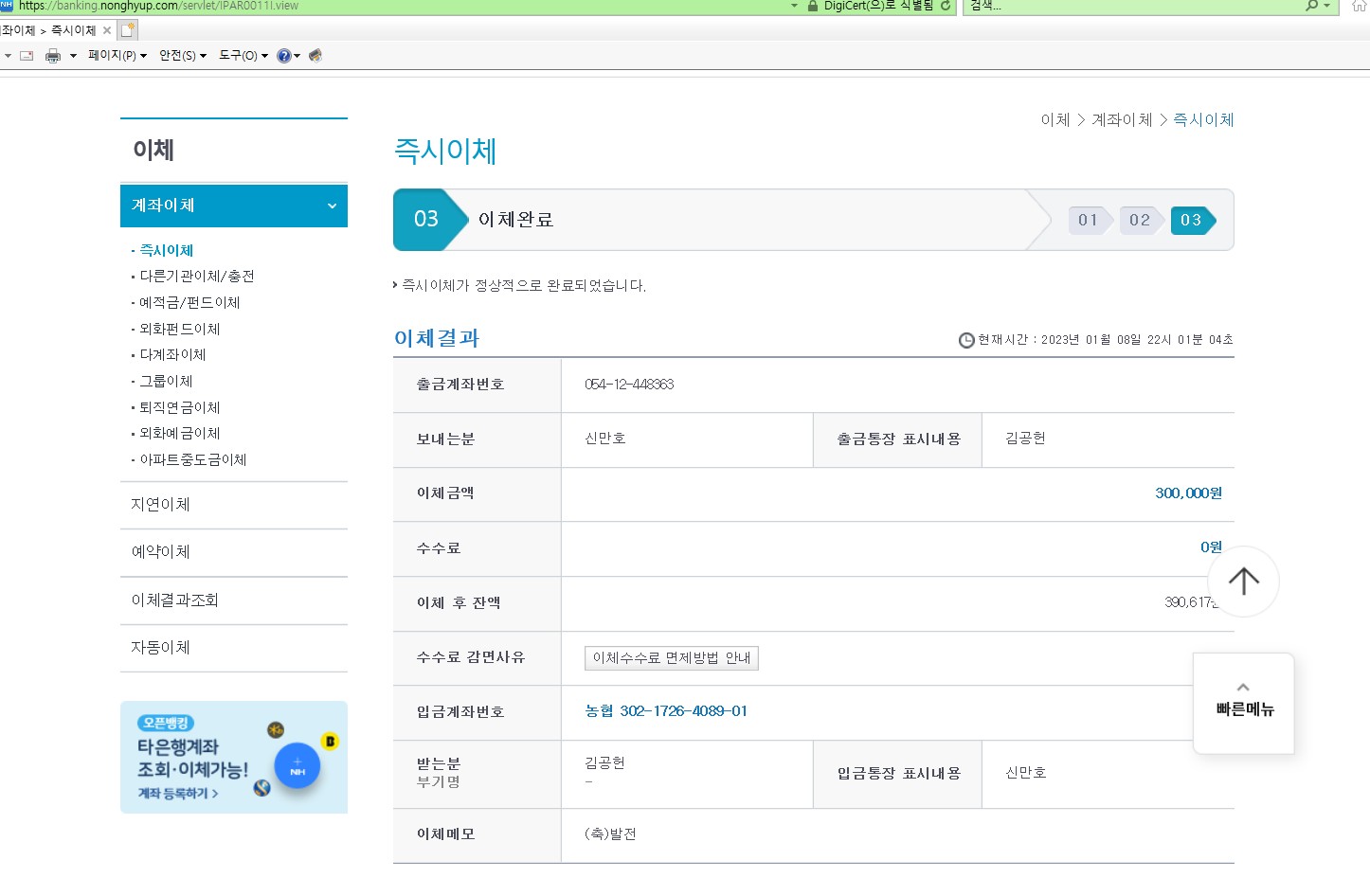1370x896 pixels.
Task: Open 아파트중도금이체 in sidebar
Action: [193, 459]
